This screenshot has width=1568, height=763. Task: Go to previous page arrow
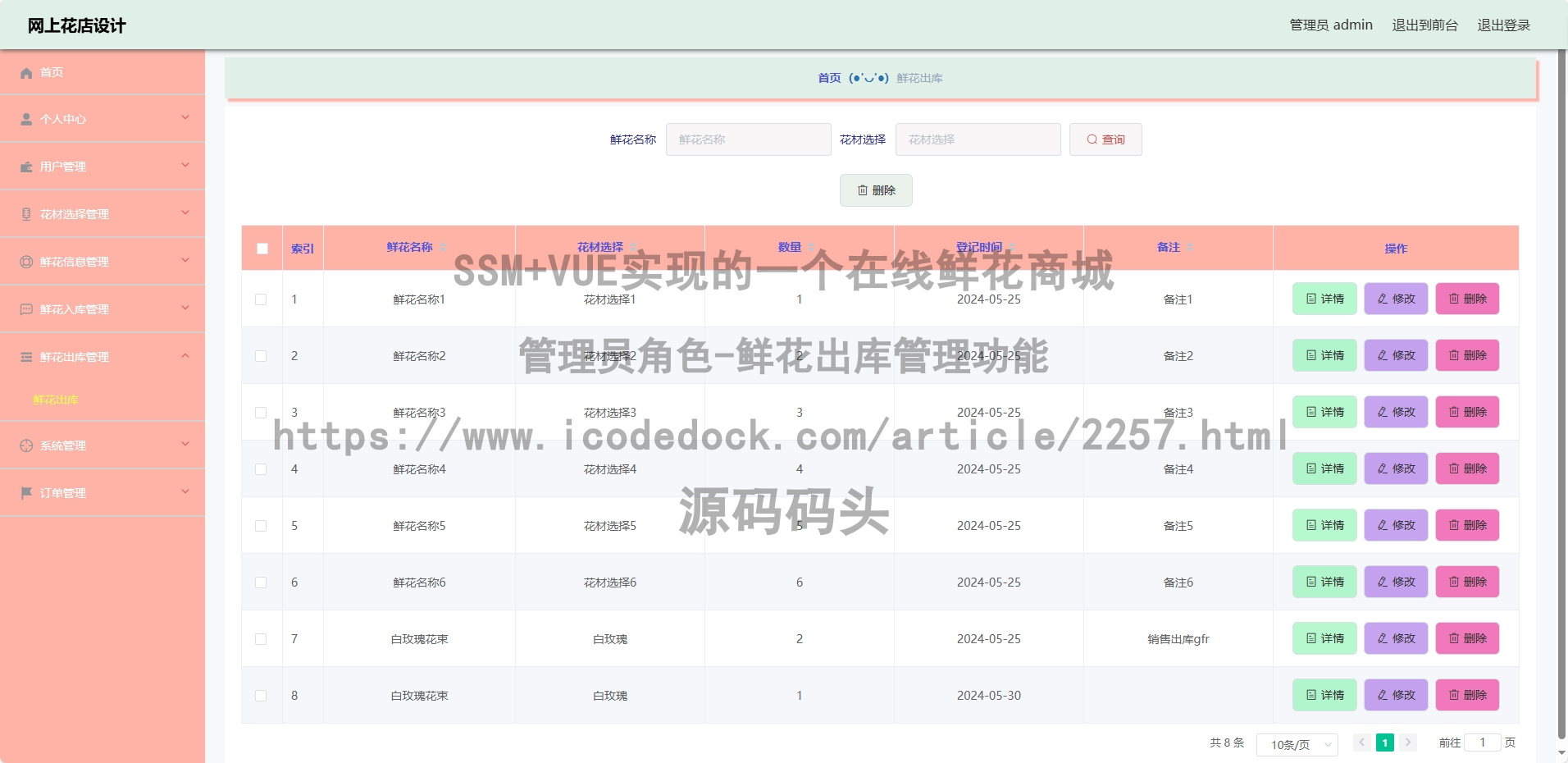click(x=1361, y=742)
